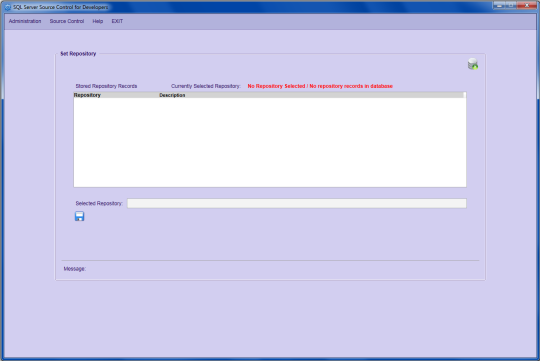Click the database repository icon
The image size is (540, 361).
[473, 64]
